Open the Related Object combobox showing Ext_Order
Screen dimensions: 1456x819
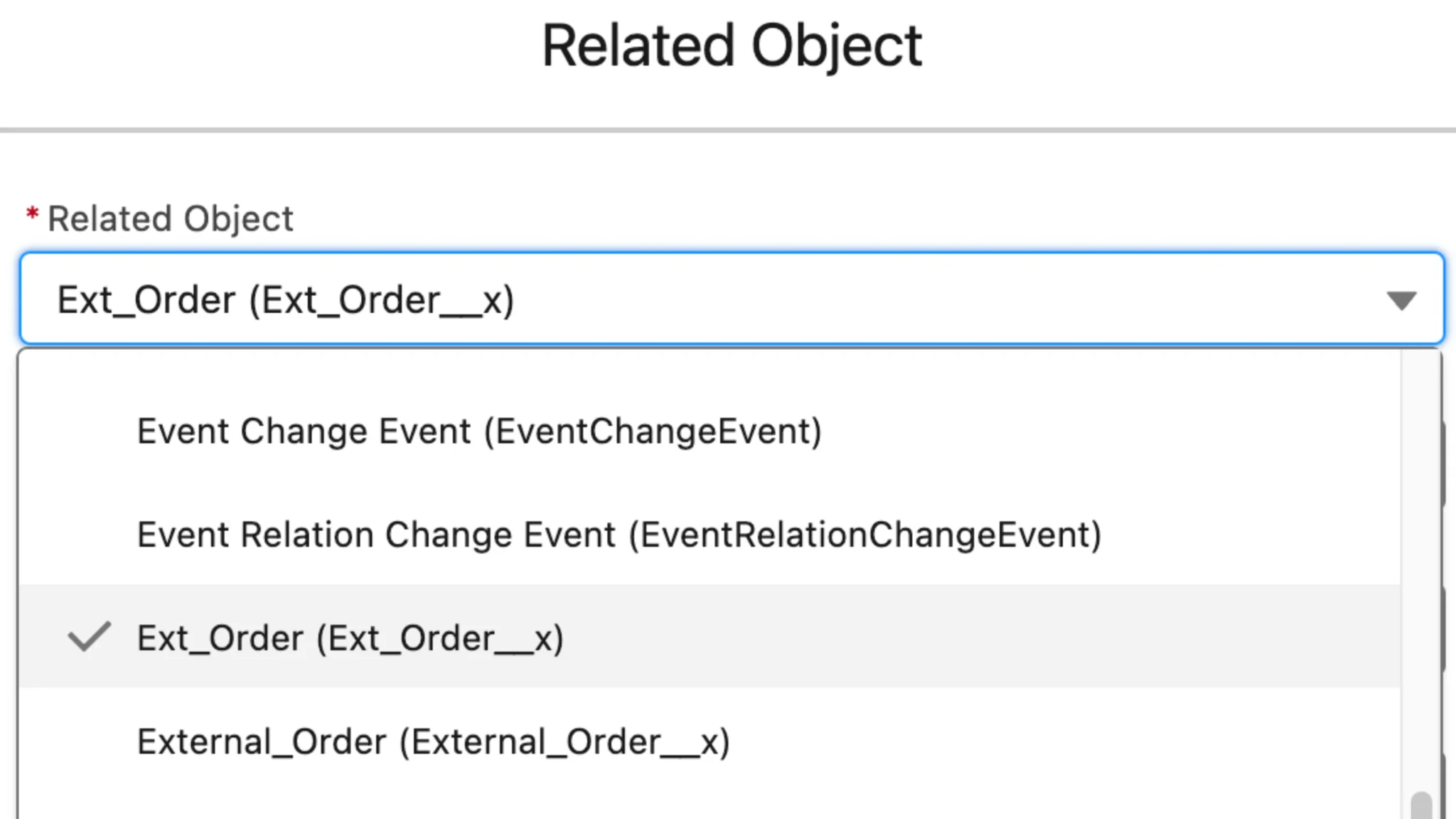pos(711,299)
